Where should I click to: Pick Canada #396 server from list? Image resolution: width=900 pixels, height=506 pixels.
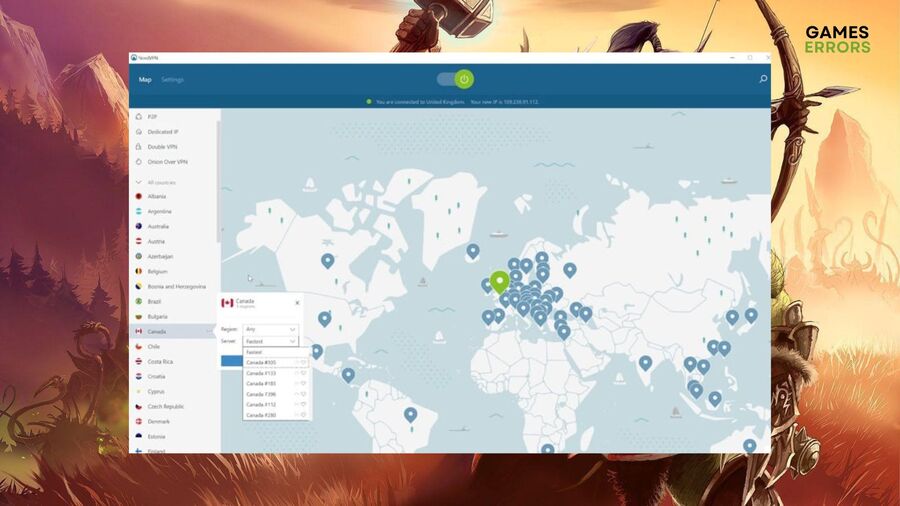(x=276, y=394)
